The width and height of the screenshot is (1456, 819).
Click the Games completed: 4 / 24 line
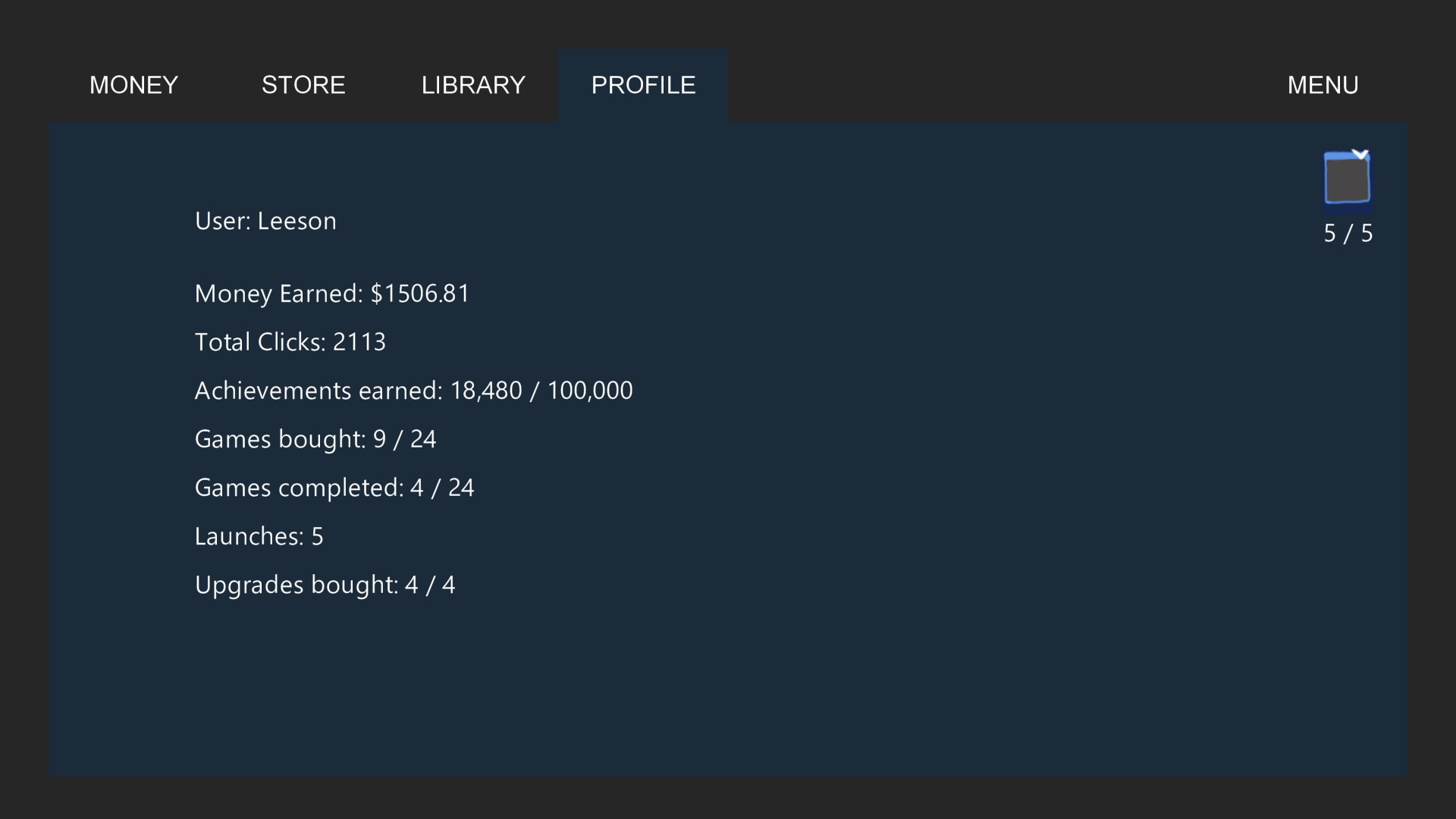(334, 487)
